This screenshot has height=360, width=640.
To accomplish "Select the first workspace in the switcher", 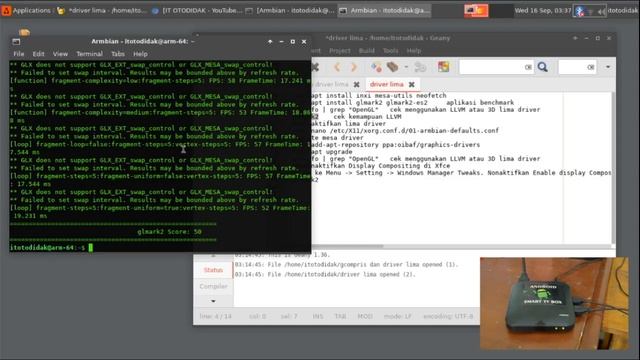I will (x=476, y=10).
